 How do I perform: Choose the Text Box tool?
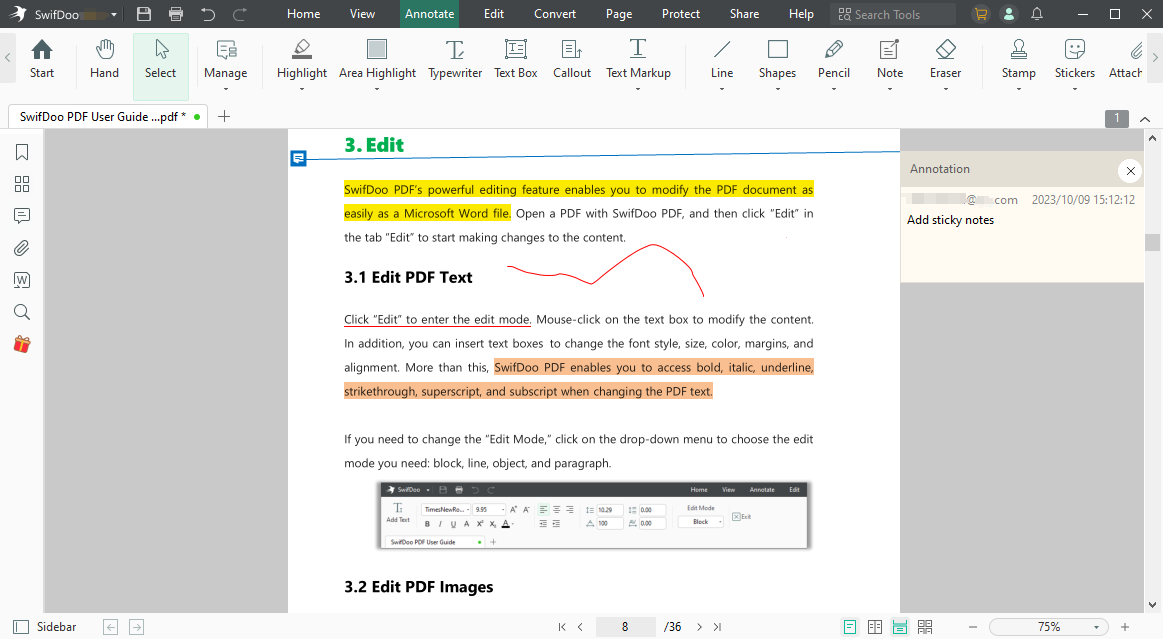click(515, 59)
